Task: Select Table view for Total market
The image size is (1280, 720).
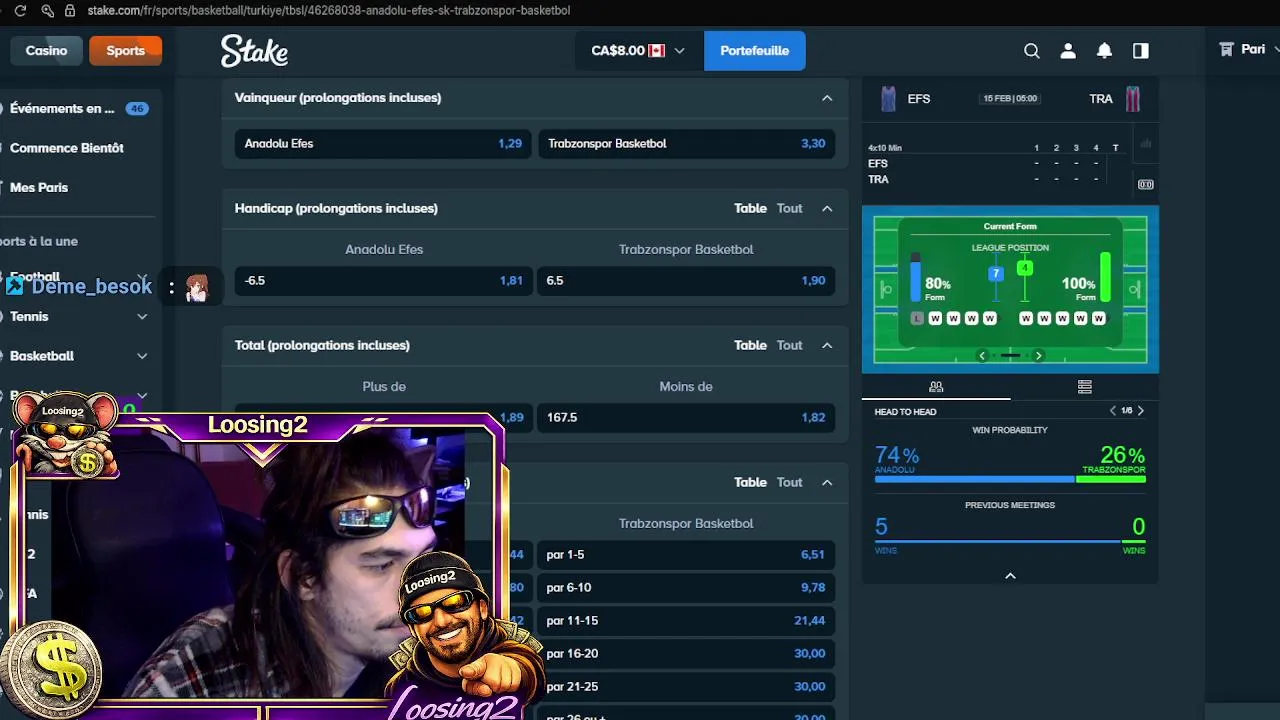Action: click(750, 345)
